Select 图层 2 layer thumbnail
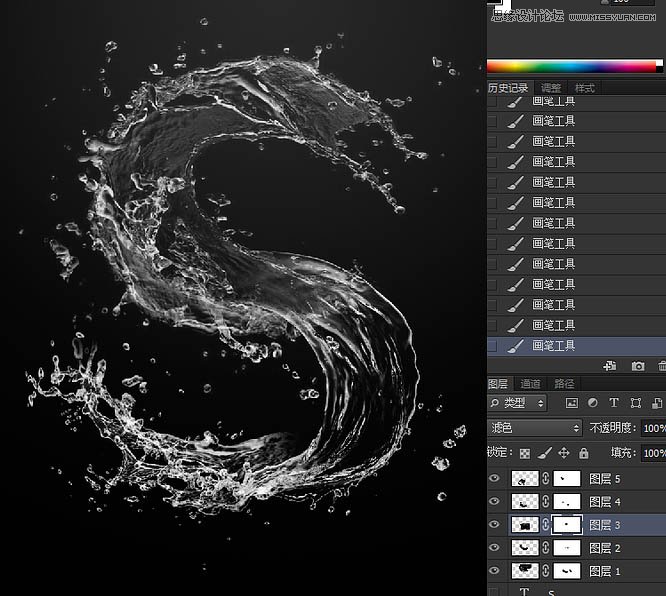The height and width of the screenshot is (596, 666). pyautogui.click(x=525, y=548)
